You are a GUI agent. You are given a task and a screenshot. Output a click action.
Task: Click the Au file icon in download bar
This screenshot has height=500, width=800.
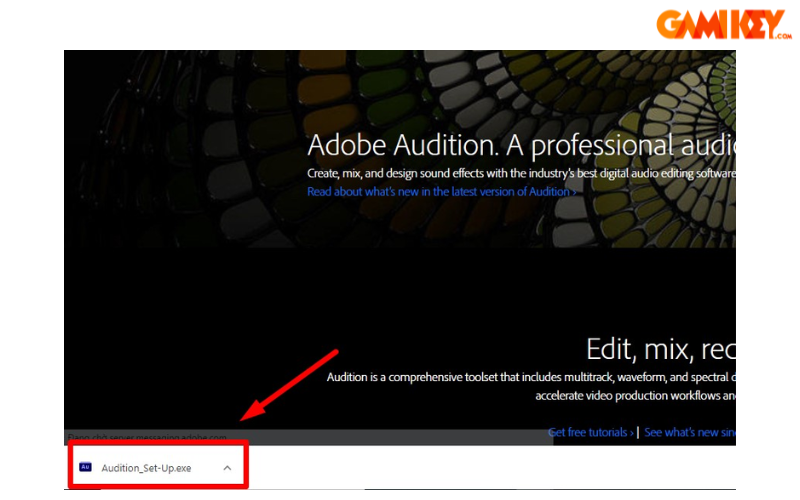coord(85,467)
